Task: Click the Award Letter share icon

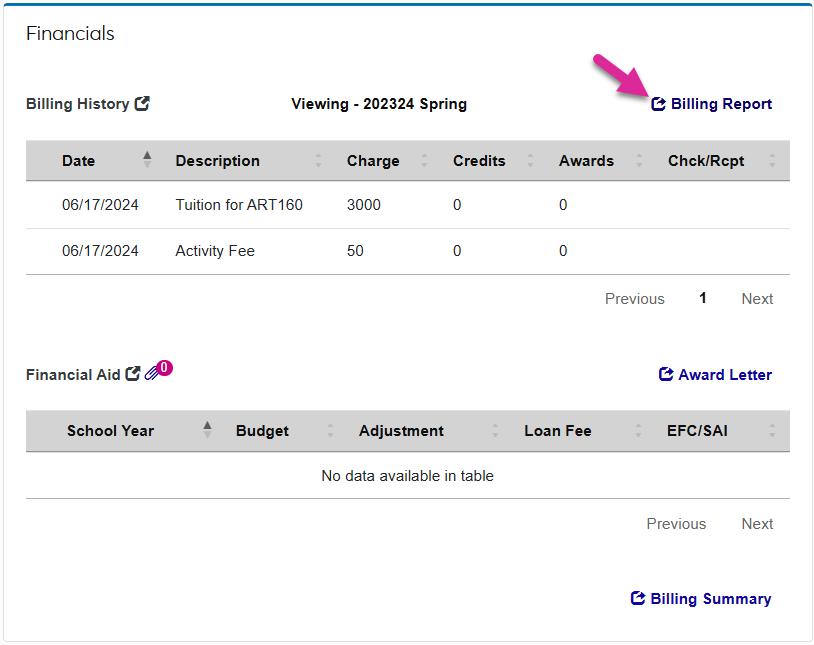Action: point(666,374)
